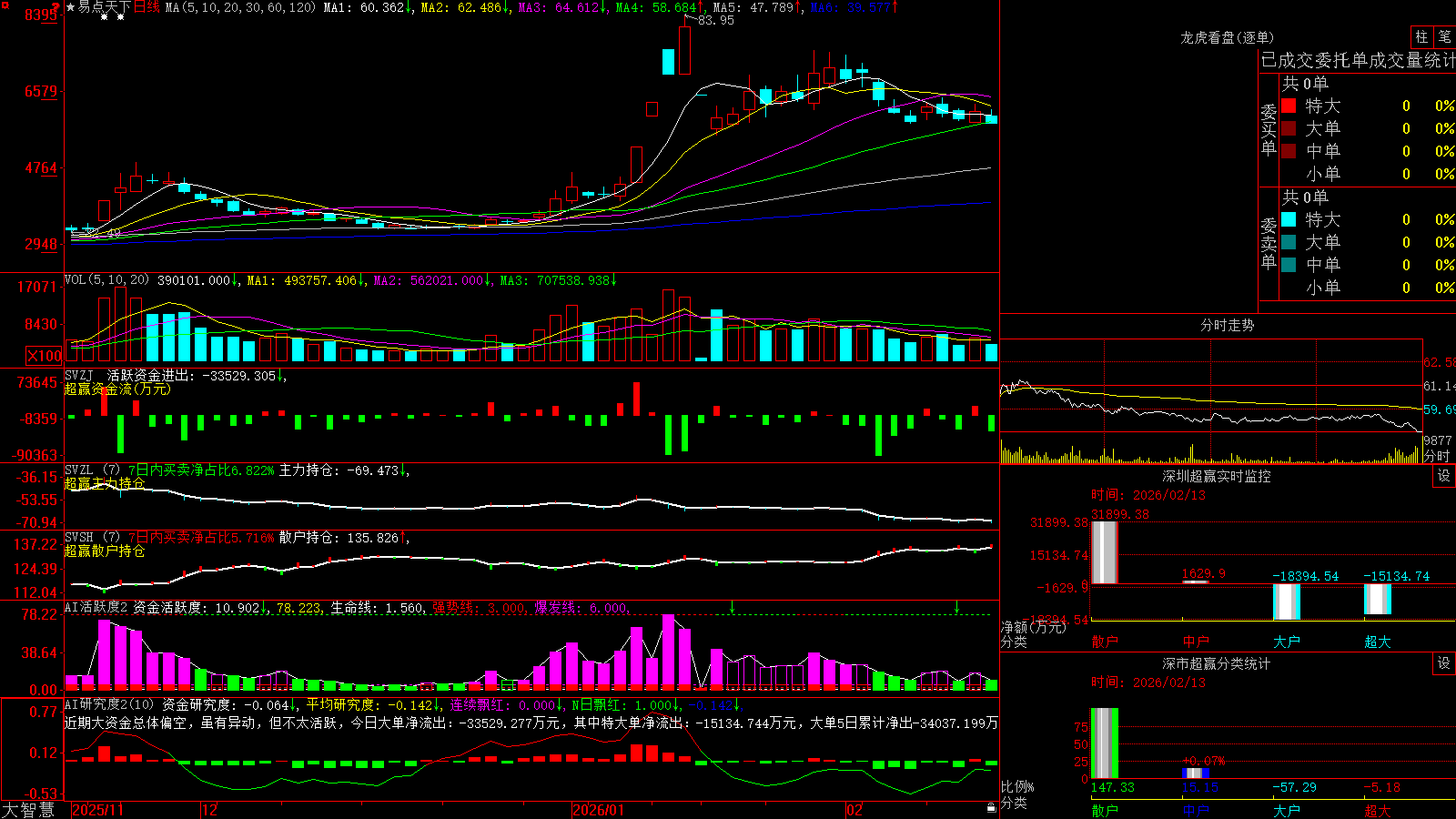The height and width of the screenshot is (819, 1456).
Task: Click the 散户 green bar labeled 147.33
Action: (x=1105, y=743)
